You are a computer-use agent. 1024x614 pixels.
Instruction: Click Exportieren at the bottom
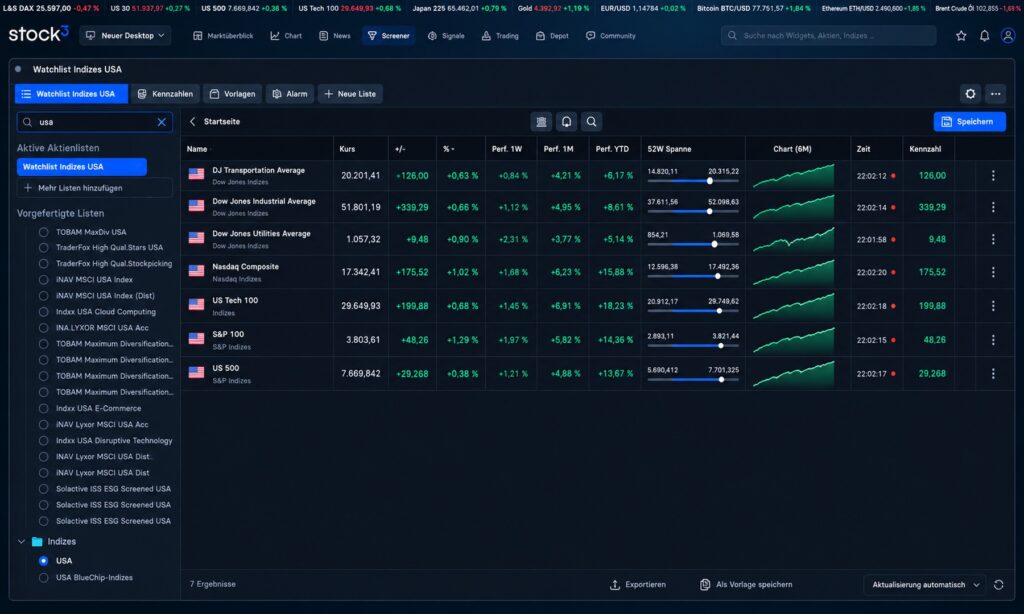click(x=637, y=585)
